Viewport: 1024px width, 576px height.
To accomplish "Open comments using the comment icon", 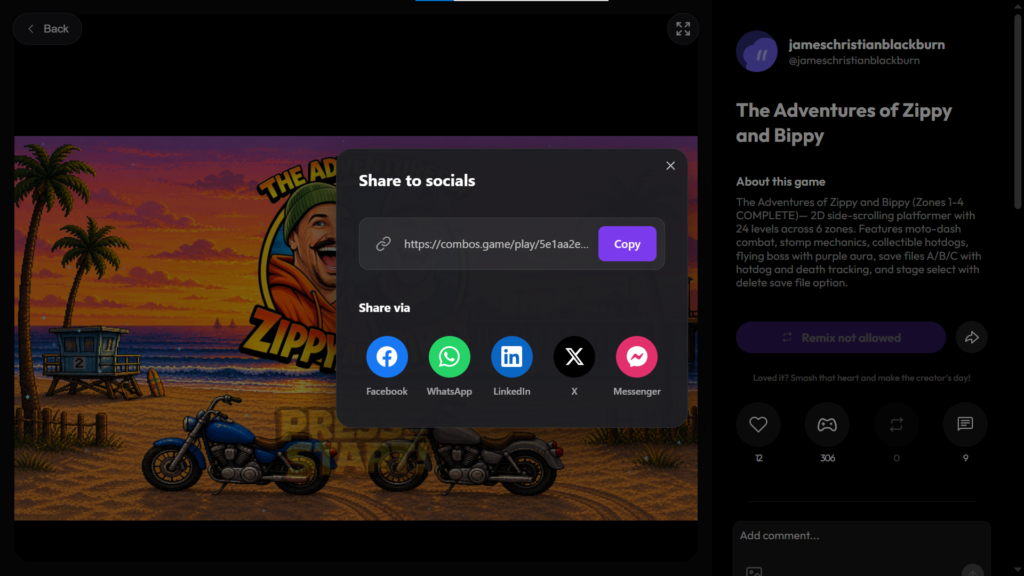I will pyautogui.click(x=965, y=424).
